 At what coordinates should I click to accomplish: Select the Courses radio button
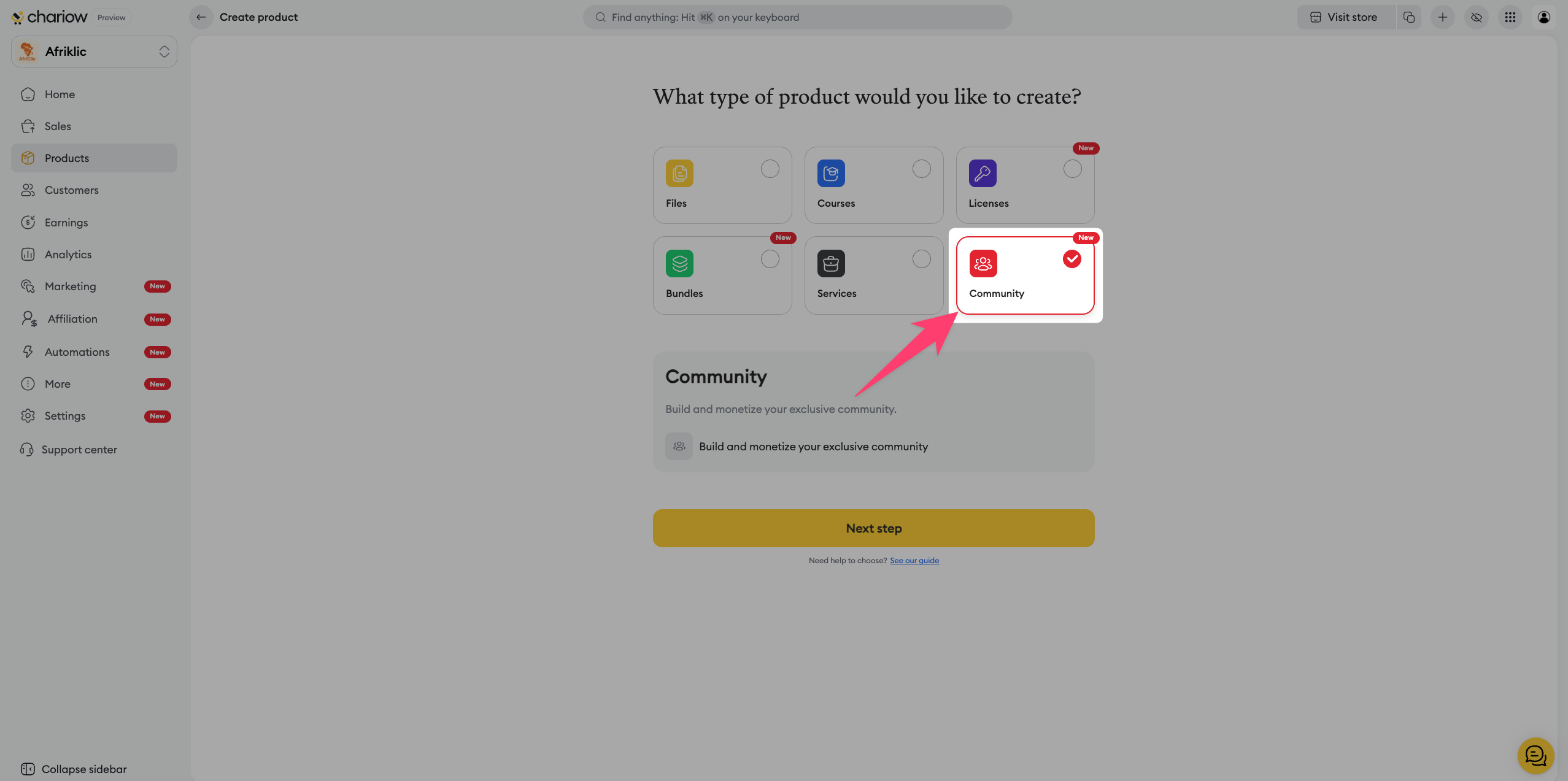(x=921, y=169)
